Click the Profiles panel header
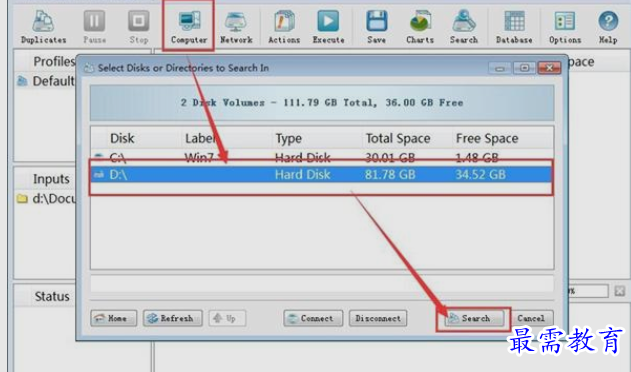The height and width of the screenshot is (372, 631). (x=54, y=61)
